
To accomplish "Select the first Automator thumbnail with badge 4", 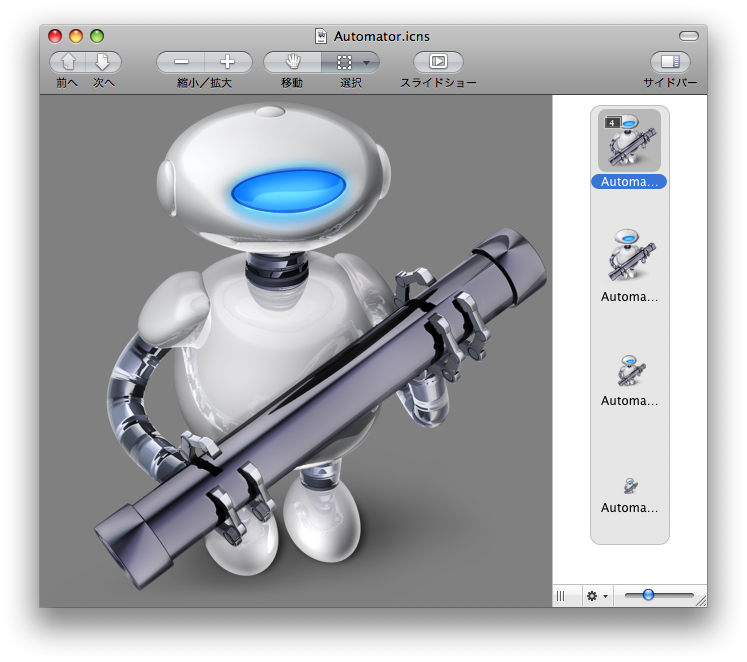I will [629, 140].
